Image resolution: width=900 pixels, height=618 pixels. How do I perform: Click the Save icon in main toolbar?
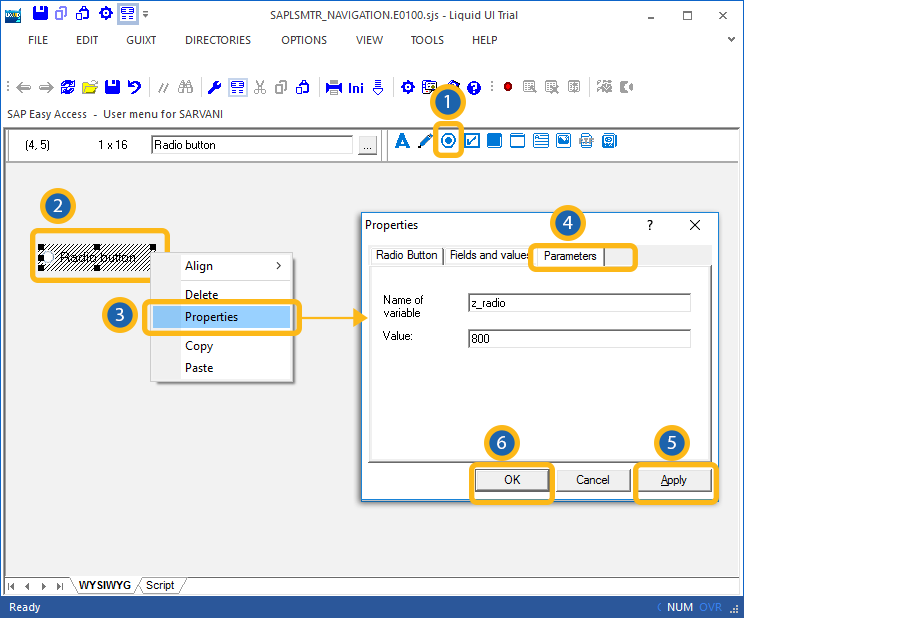[x=113, y=87]
